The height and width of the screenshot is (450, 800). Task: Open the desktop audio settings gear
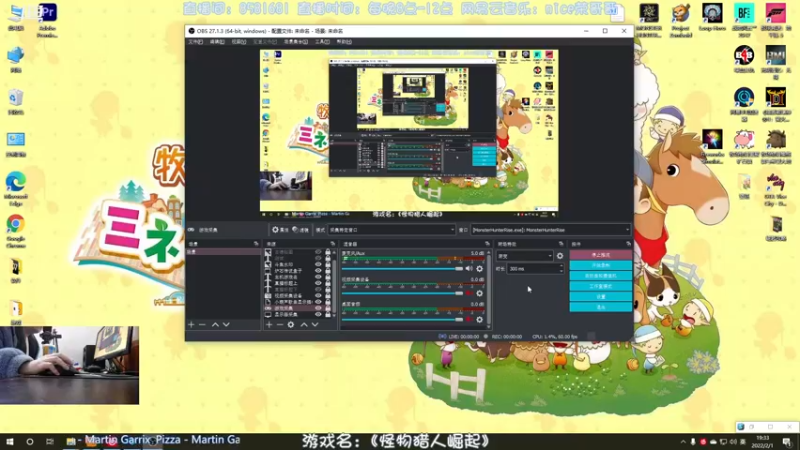(480, 319)
